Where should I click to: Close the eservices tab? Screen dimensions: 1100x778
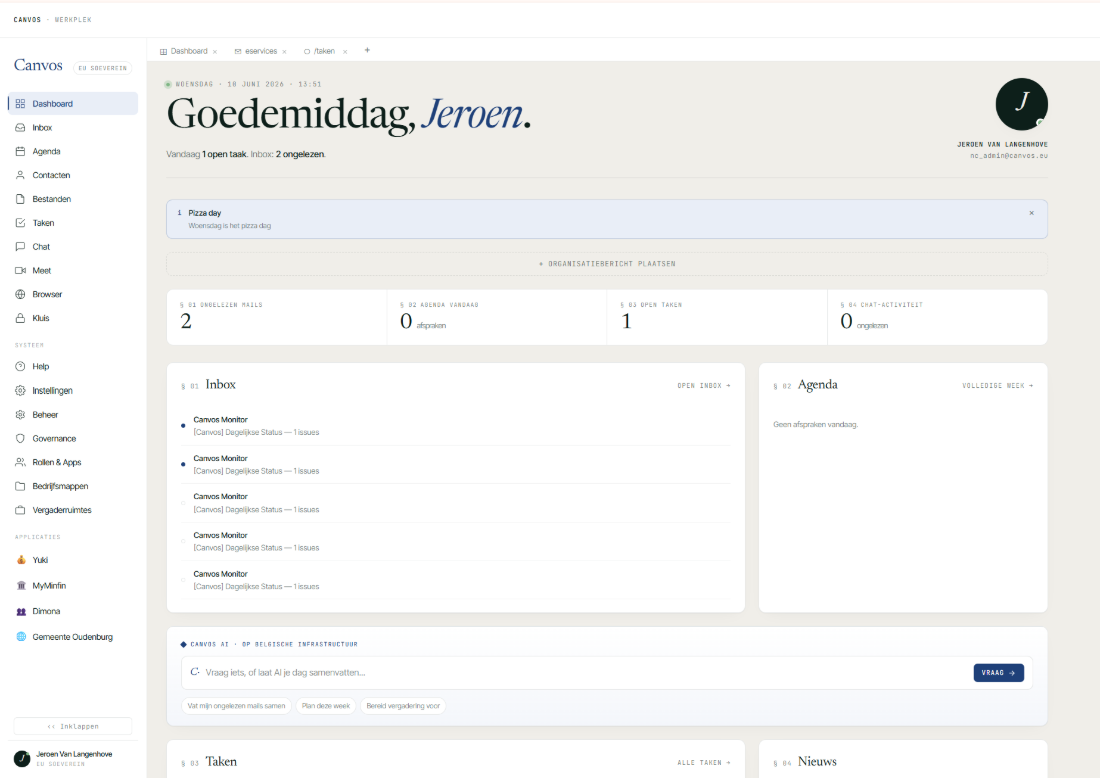pyautogui.click(x=284, y=52)
